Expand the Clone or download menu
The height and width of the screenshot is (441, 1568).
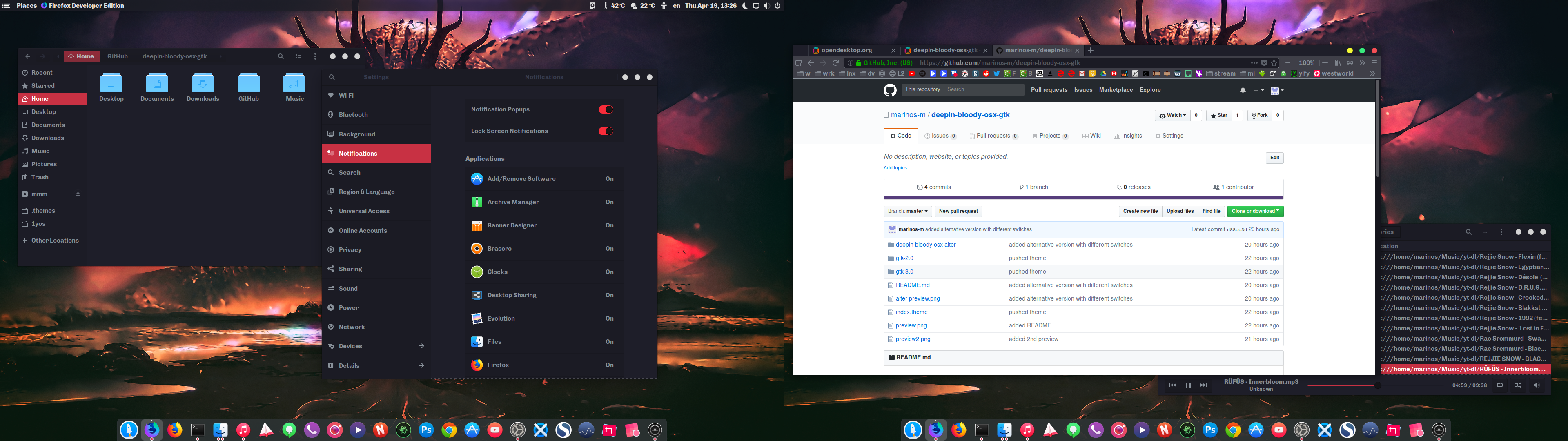point(1255,212)
